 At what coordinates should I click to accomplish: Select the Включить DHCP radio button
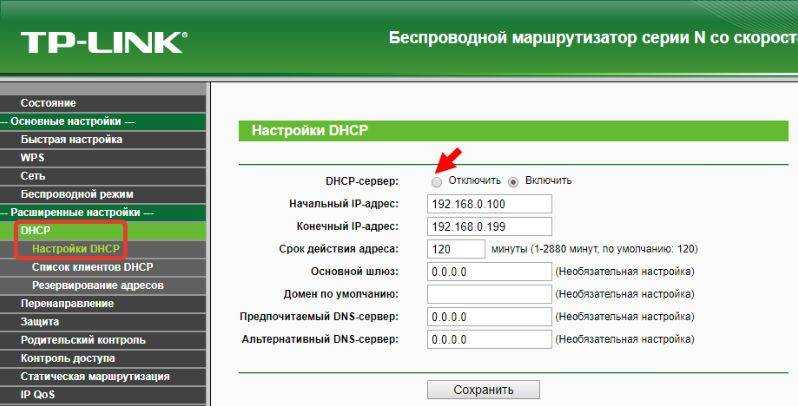click(x=513, y=182)
